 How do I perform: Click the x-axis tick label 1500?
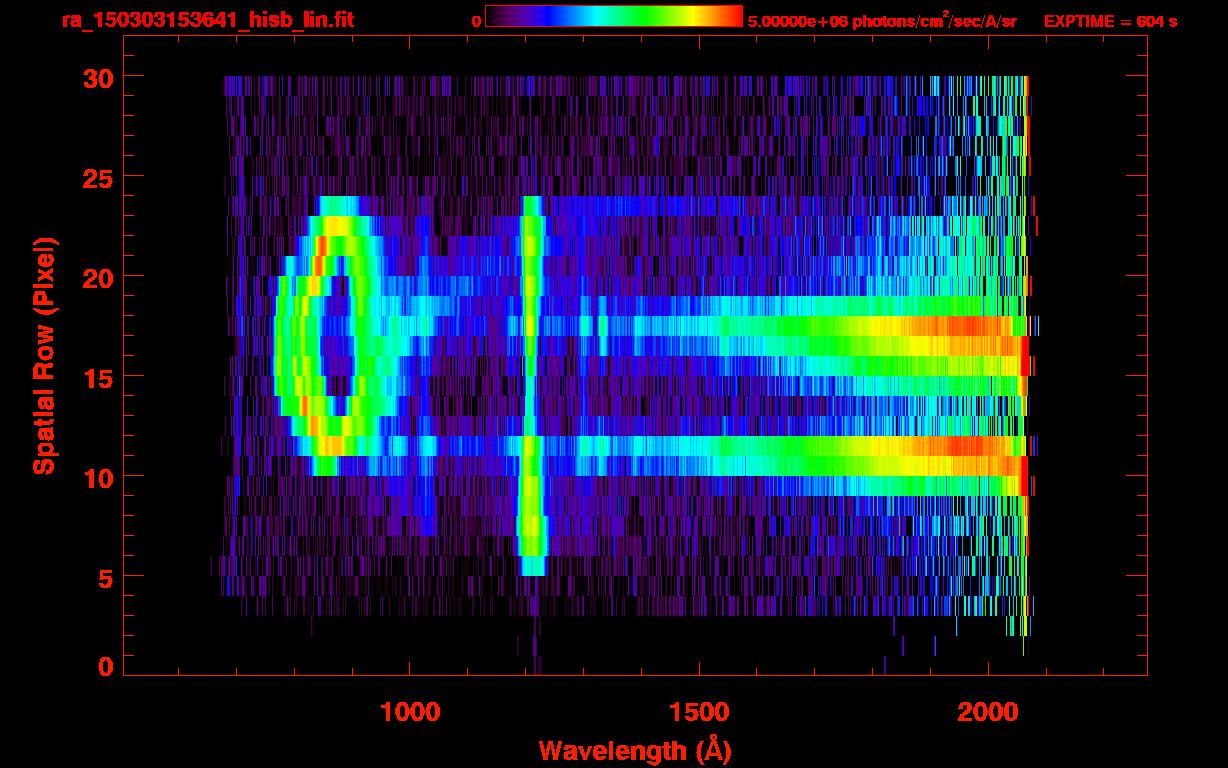point(699,712)
